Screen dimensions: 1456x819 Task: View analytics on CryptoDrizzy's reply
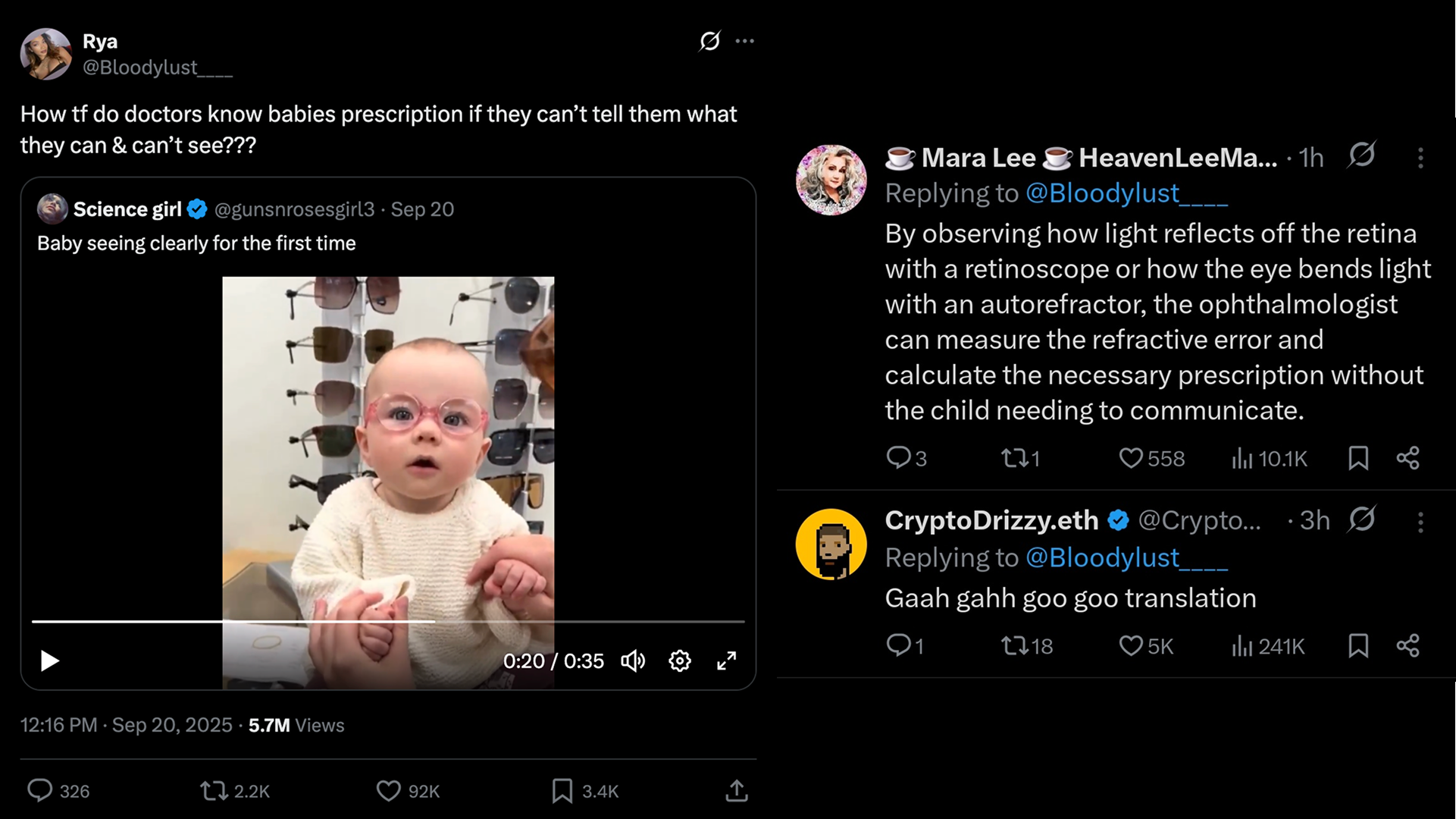click(1242, 646)
